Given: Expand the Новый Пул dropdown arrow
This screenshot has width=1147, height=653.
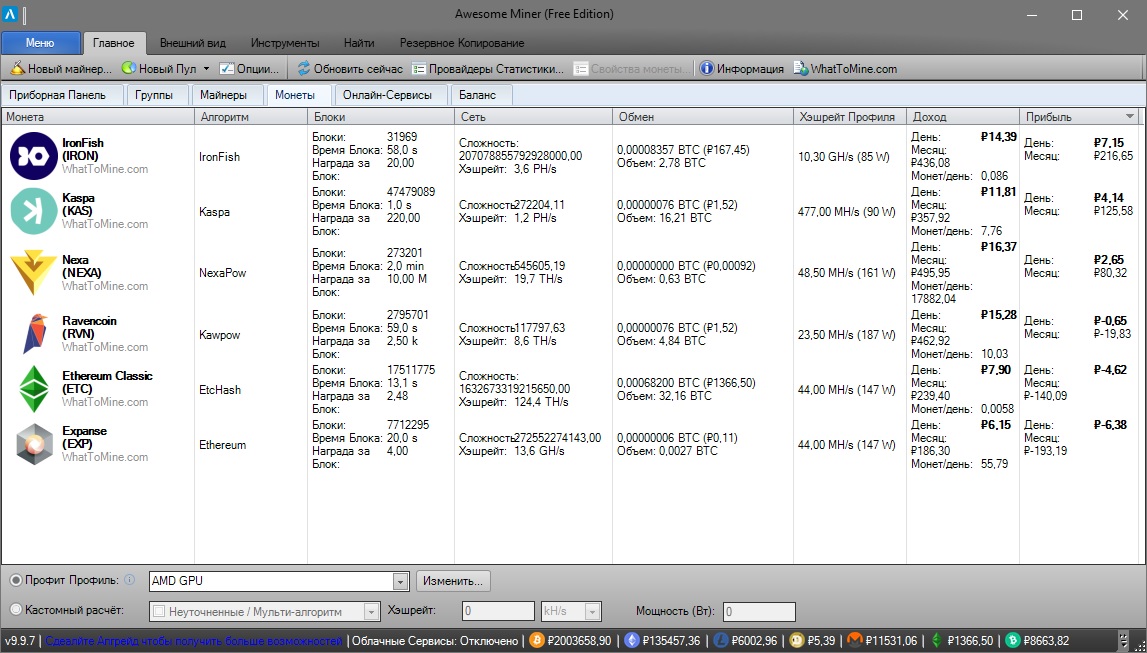Looking at the screenshot, I should (x=206, y=69).
